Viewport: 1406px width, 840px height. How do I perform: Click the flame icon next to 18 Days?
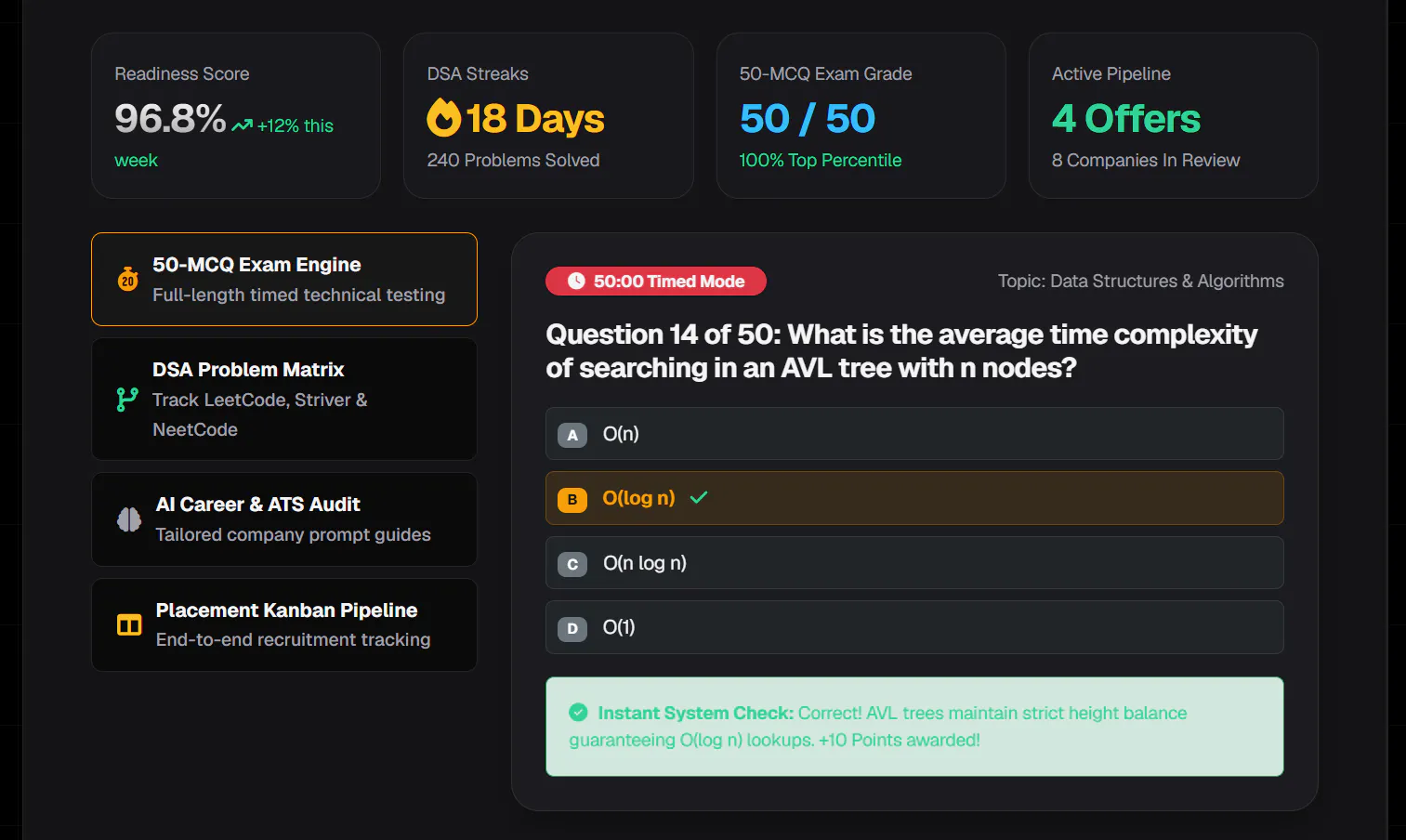444,118
